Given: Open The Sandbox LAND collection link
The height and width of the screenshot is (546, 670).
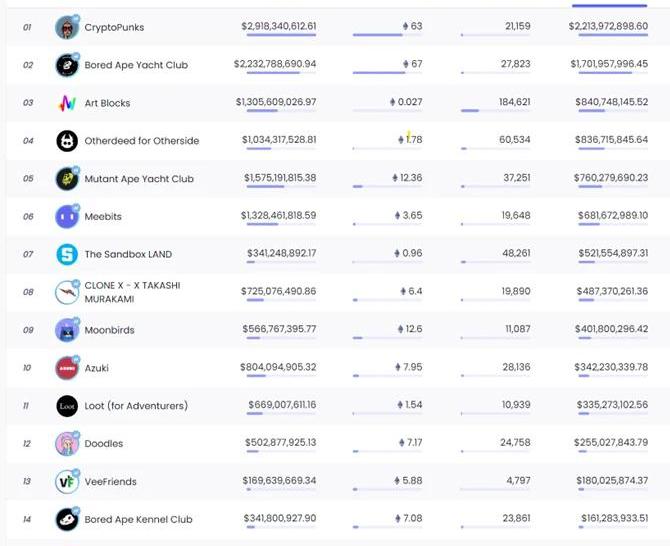Looking at the screenshot, I should tap(128, 254).
